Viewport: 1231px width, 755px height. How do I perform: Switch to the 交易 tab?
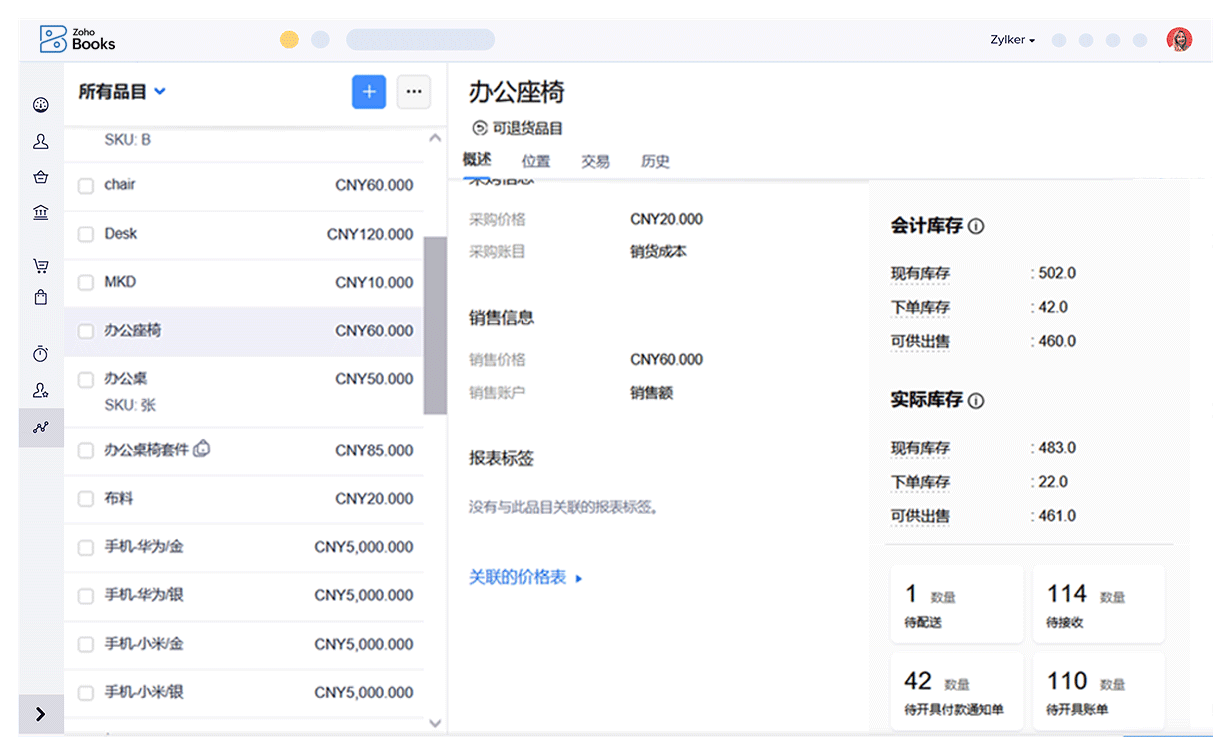click(x=595, y=161)
